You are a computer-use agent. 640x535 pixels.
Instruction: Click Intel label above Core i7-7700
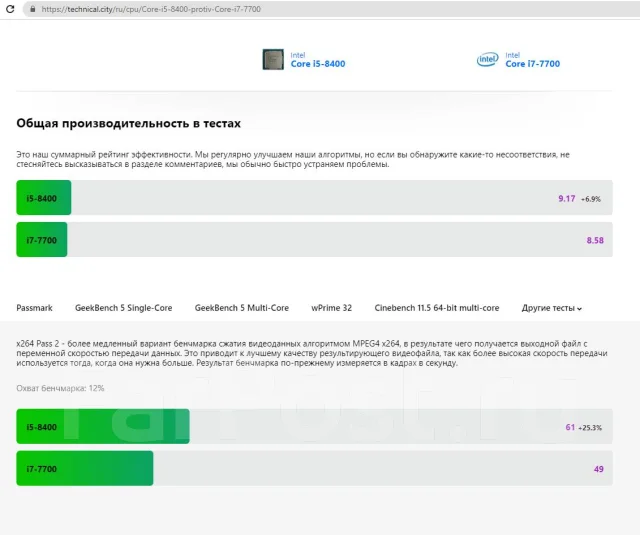pos(513,55)
